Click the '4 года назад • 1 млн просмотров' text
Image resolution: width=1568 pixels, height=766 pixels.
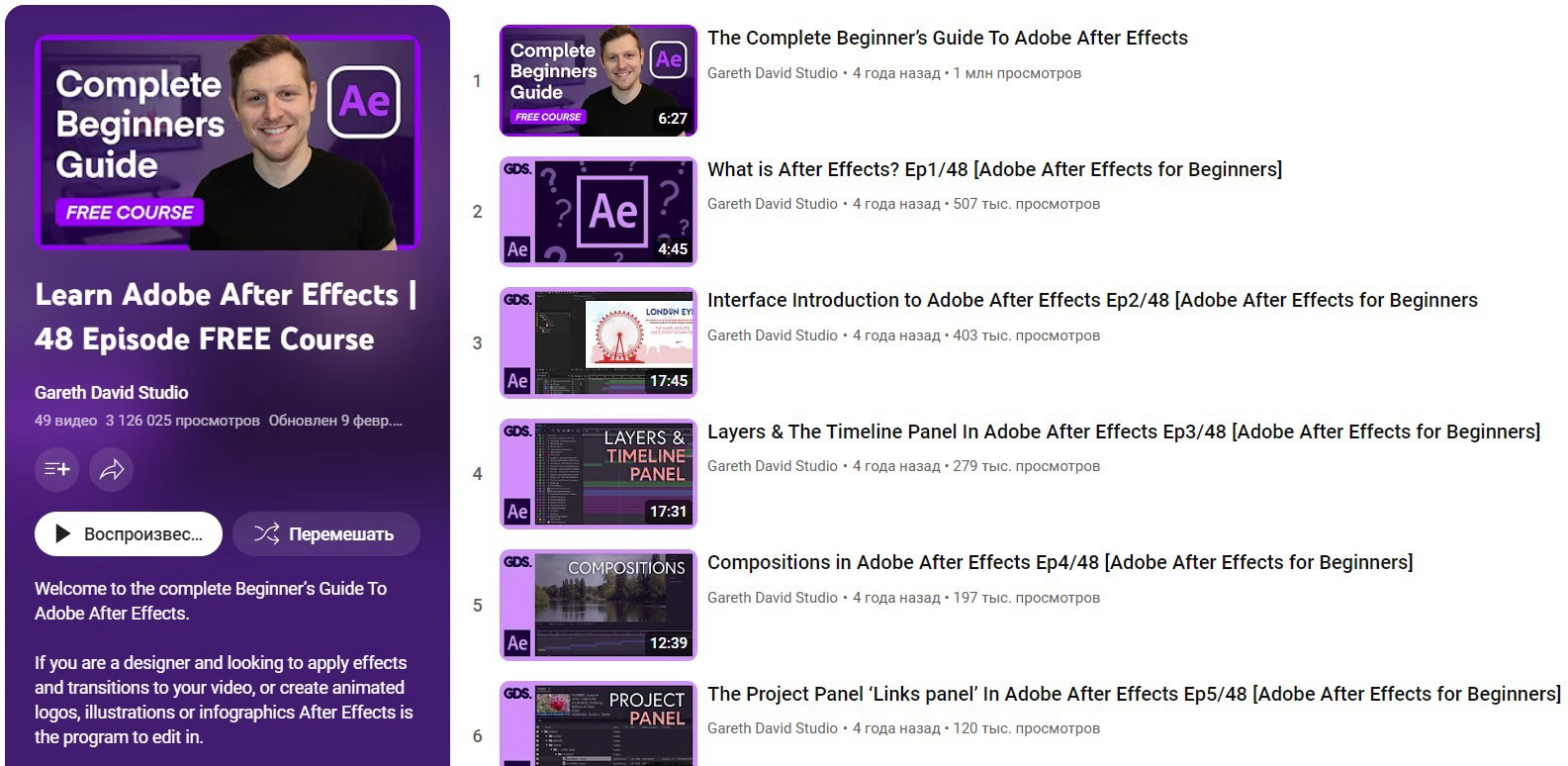[967, 73]
